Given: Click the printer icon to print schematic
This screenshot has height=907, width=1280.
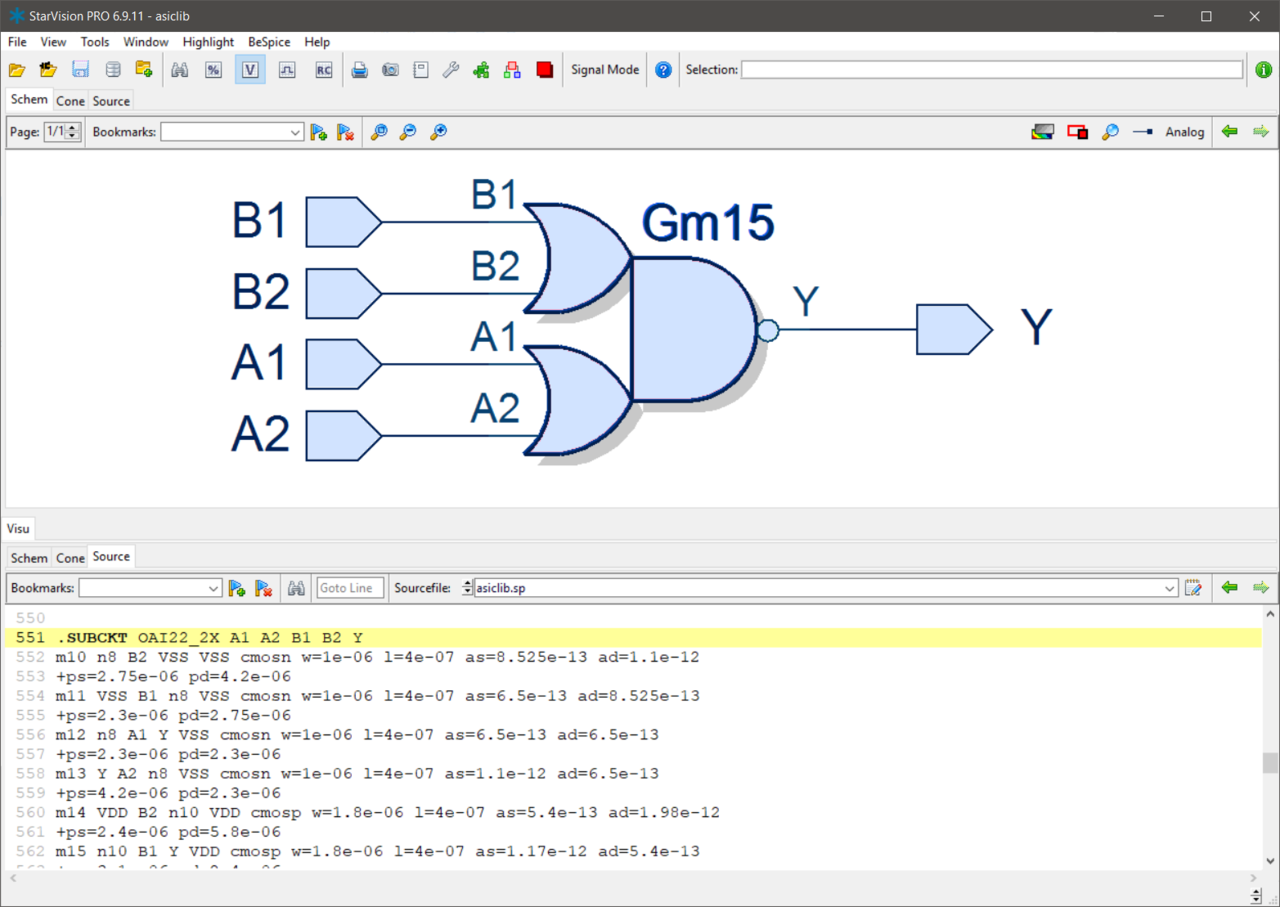Looking at the screenshot, I should coord(360,70).
